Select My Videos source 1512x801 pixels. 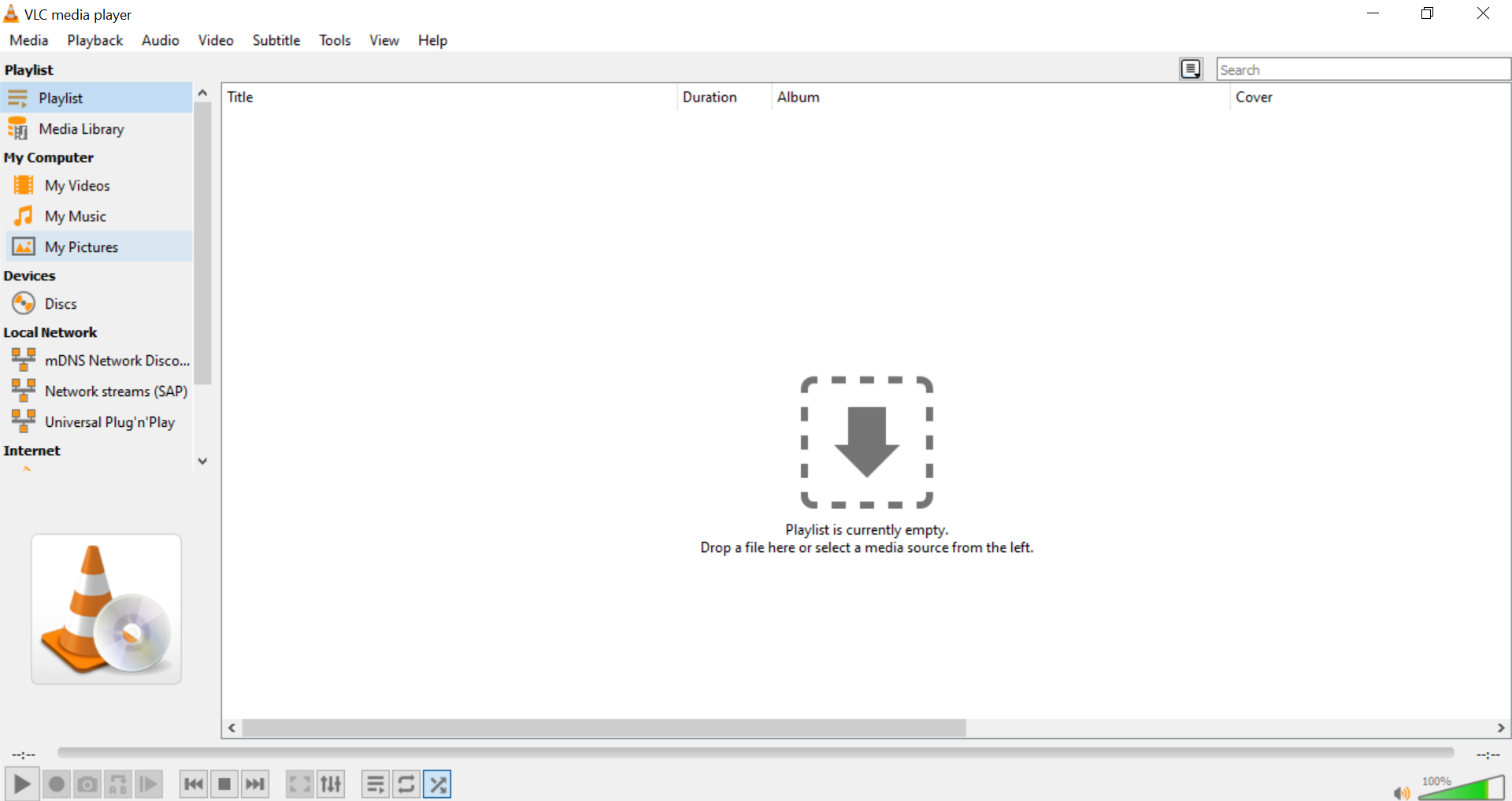pyautogui.click(x=98, y=185)
